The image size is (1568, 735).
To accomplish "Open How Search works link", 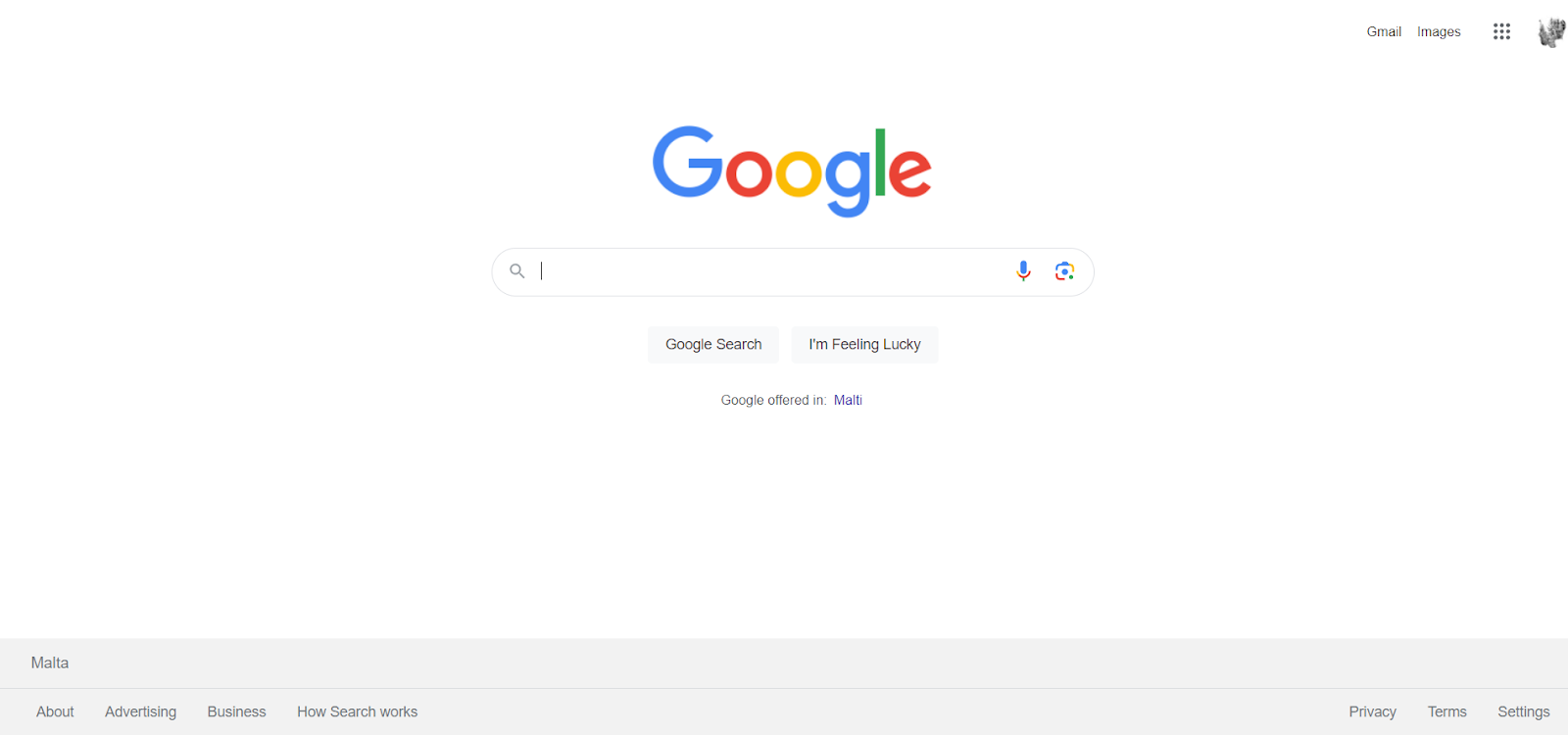I will [x=357, y=711].
